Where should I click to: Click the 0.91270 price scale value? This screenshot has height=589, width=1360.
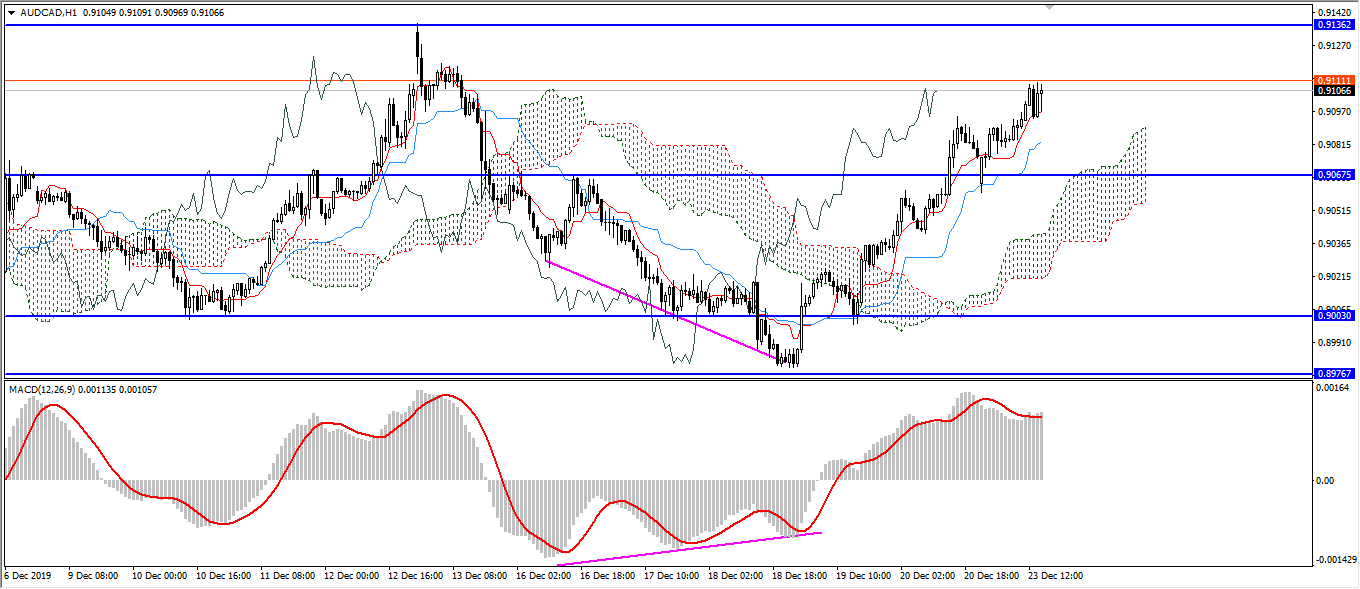coord(1336,46)
